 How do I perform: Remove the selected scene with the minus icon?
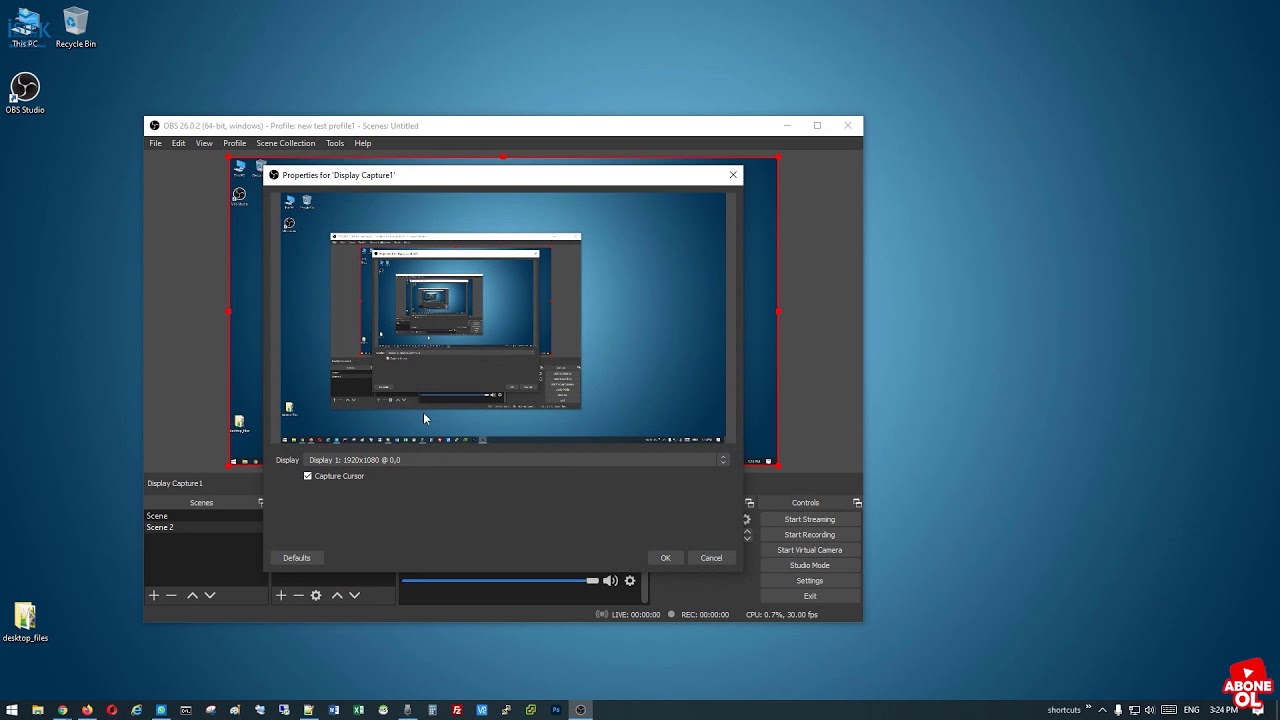pyautogui.click(x=171, y=595)
